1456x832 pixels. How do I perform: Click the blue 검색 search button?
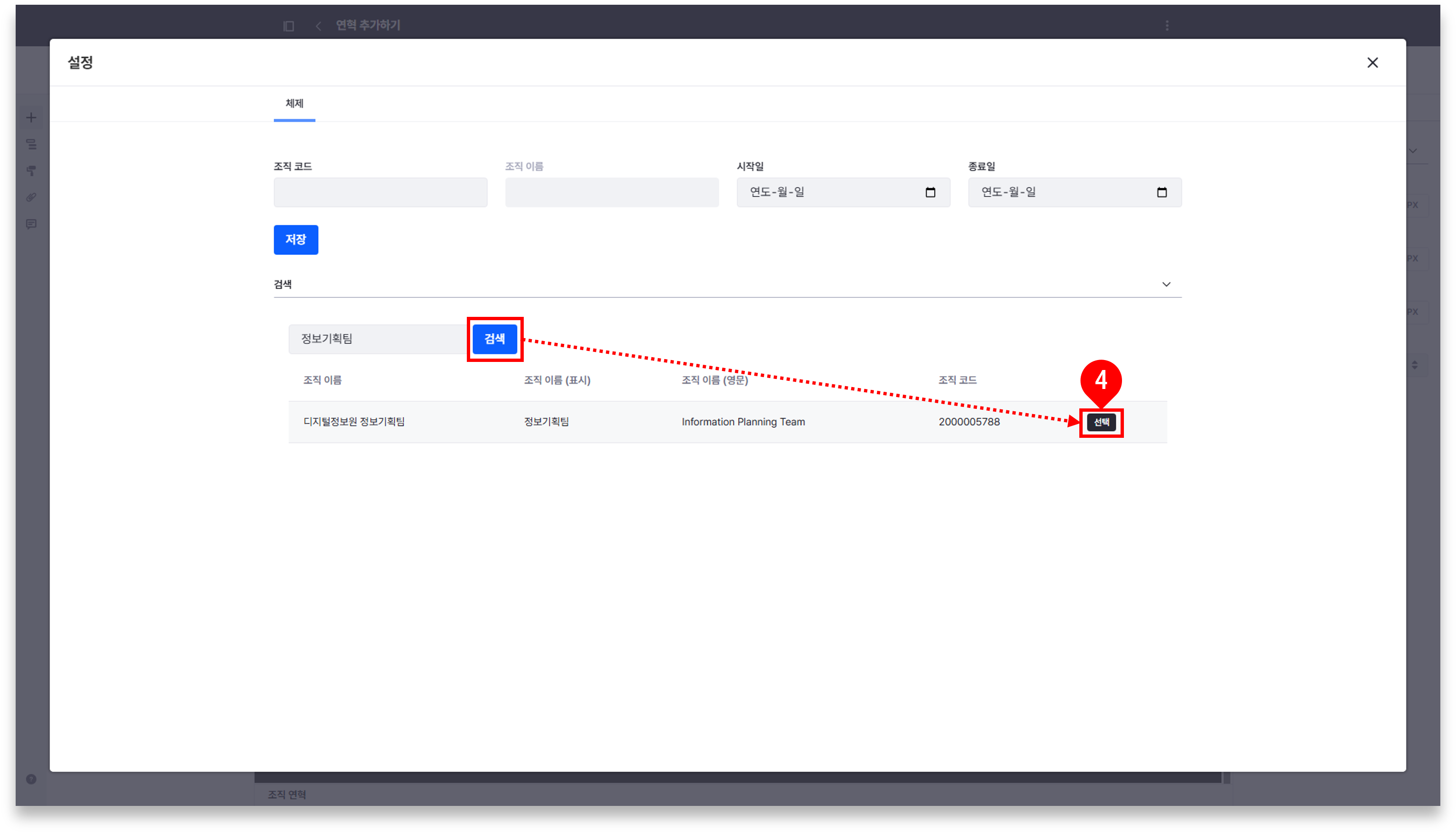[x=494, y=339]
